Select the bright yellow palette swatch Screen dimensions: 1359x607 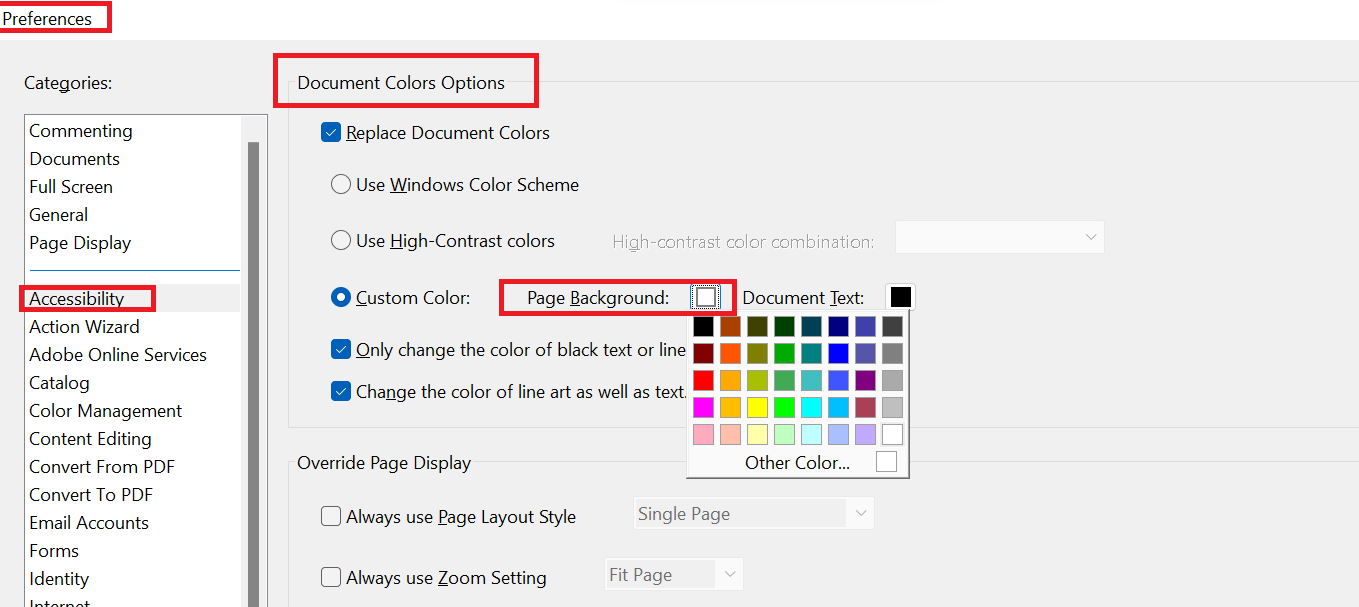(757, 407)
